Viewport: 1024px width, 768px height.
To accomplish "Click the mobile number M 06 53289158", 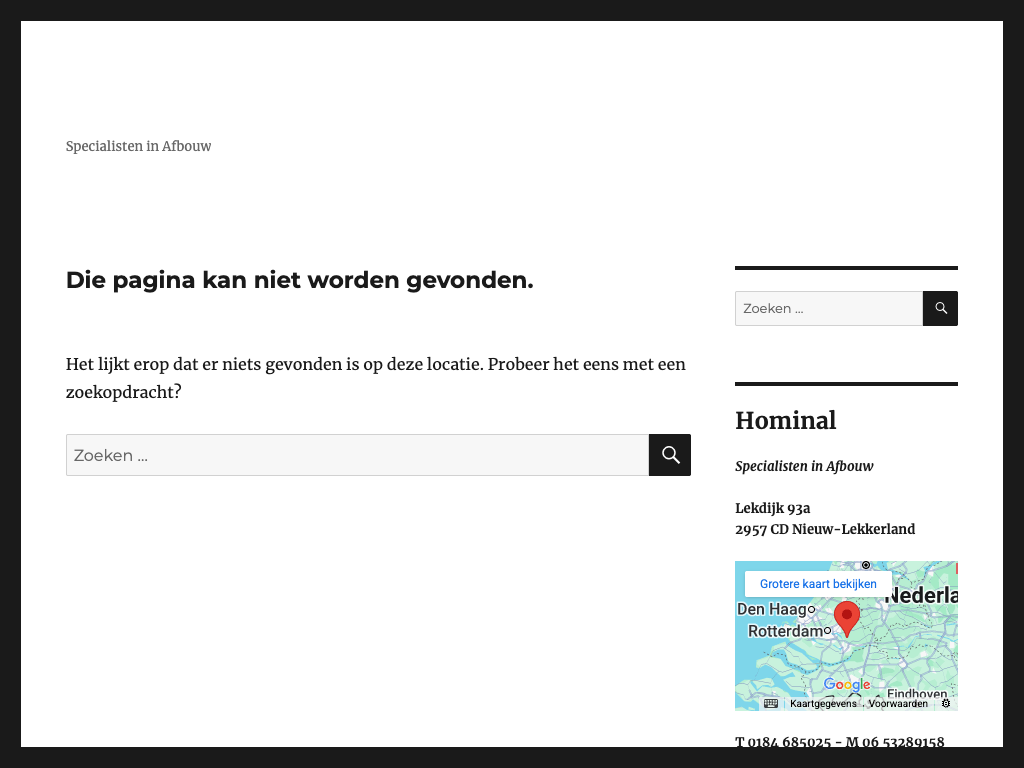I will point(894,742).
